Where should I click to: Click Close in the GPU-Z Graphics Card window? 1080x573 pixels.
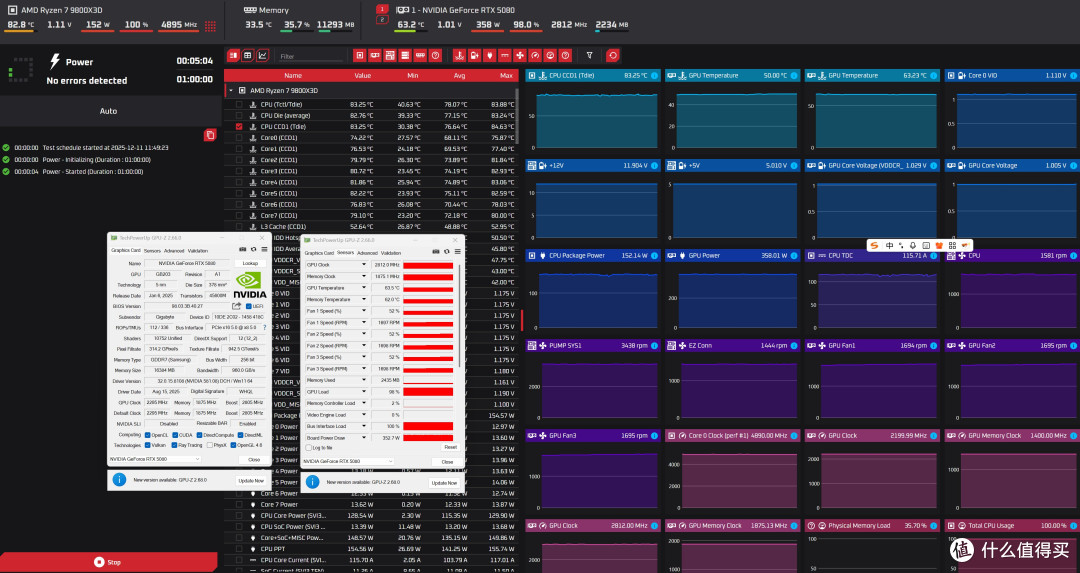click(x=253, y=459)
